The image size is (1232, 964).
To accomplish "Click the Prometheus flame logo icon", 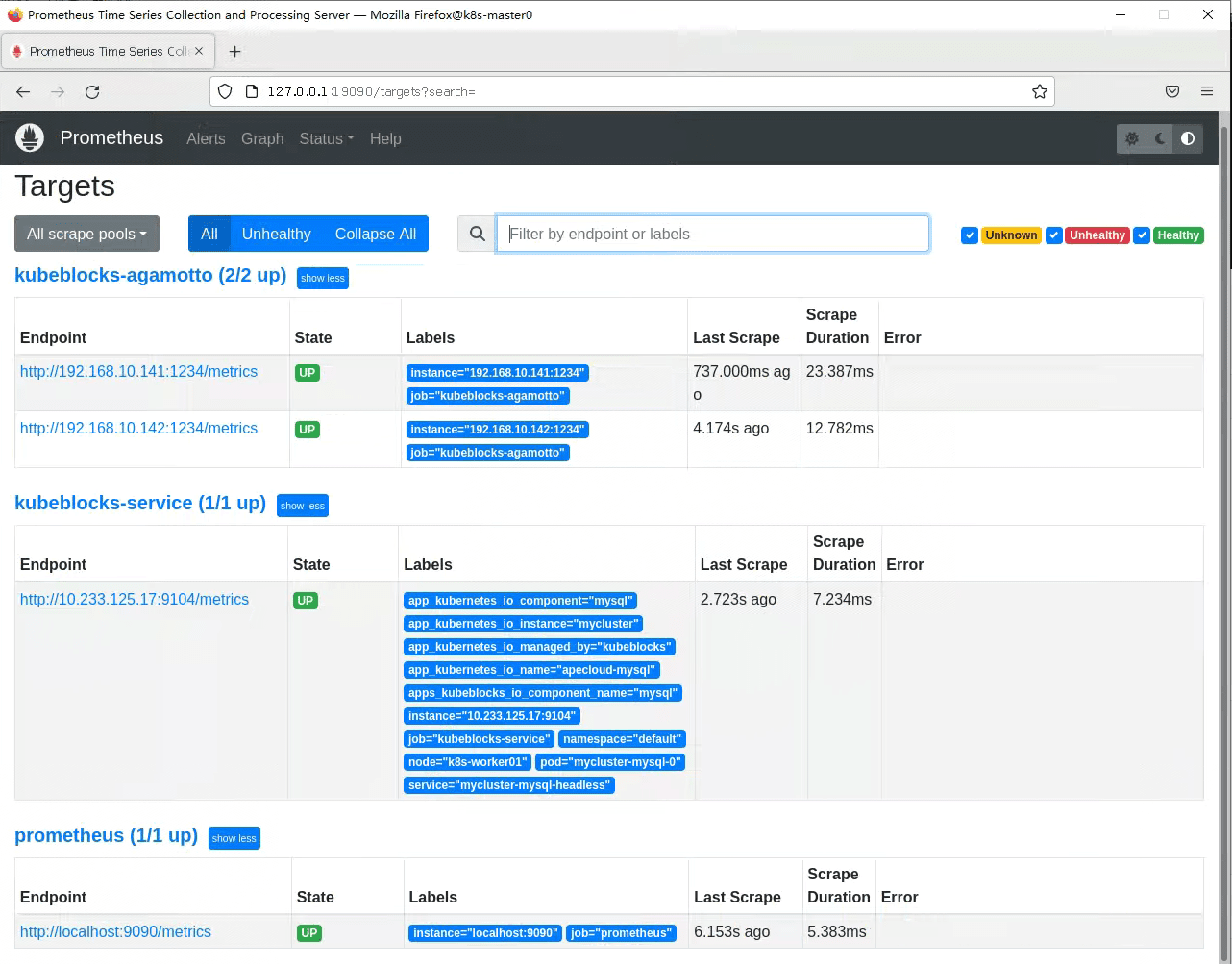I will [30, 138].
